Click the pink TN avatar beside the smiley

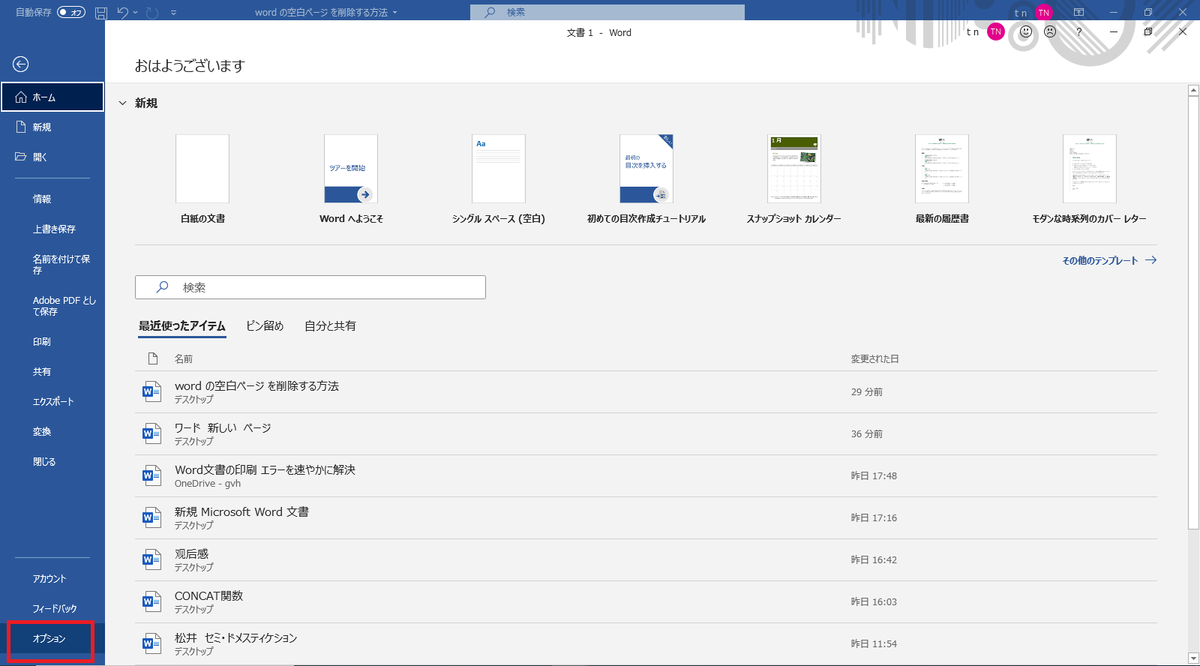[x=995, y=32]
